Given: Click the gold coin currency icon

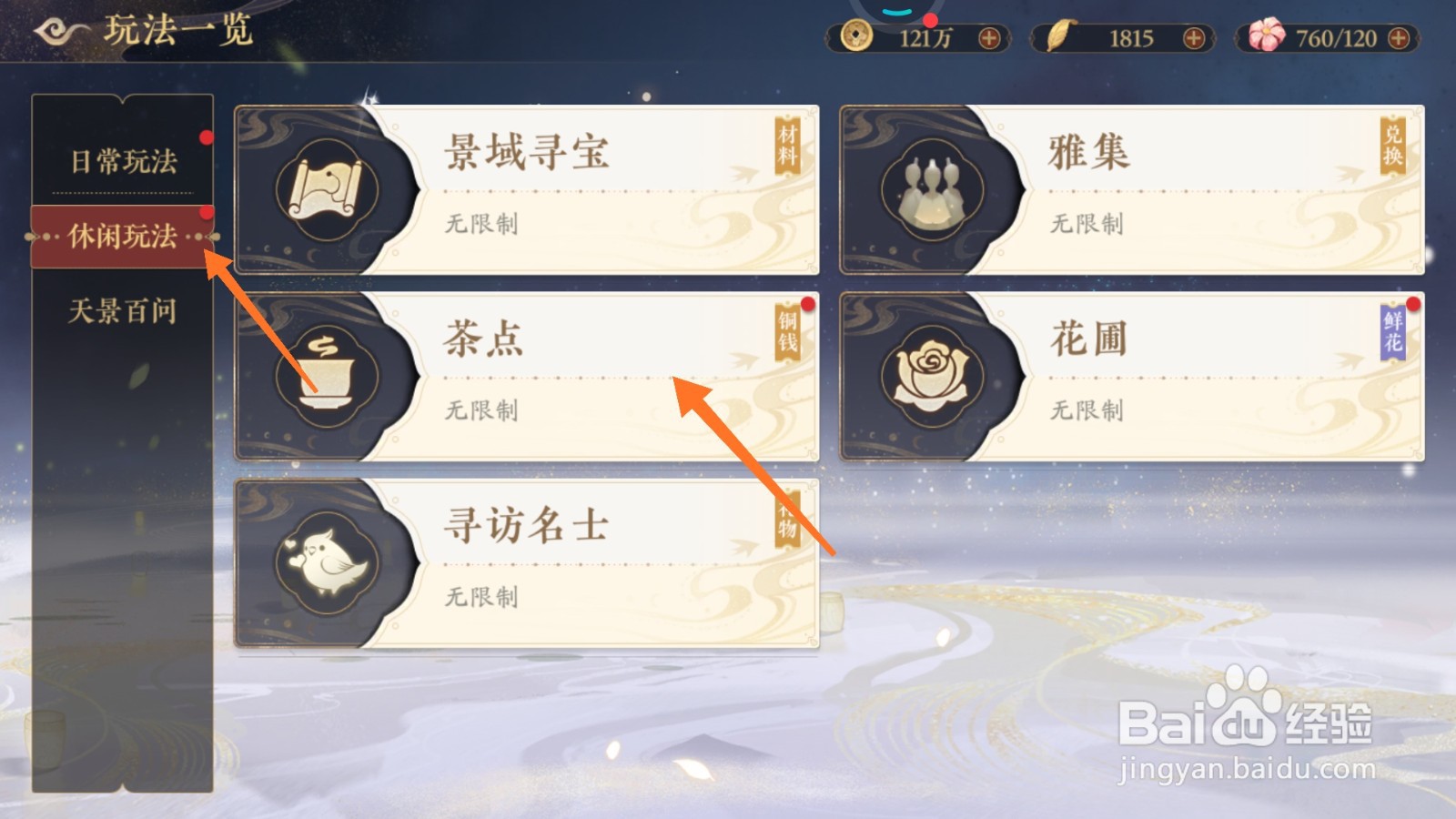Looking at the screenshot, I should [855, 36].
